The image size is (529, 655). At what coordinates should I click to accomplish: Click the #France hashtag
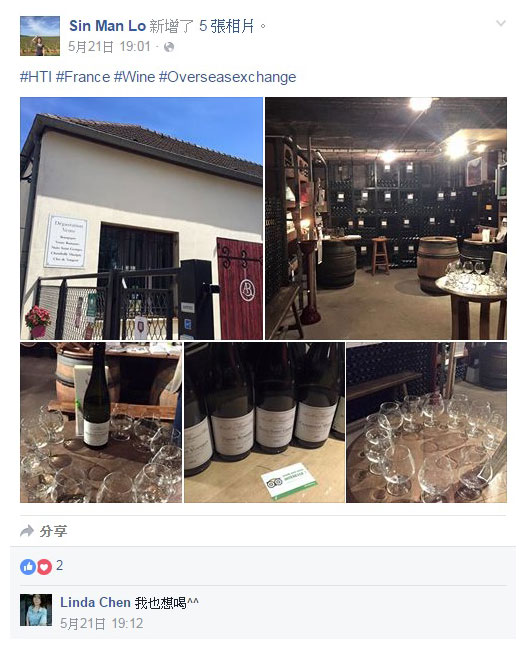(x=83, y=77)
